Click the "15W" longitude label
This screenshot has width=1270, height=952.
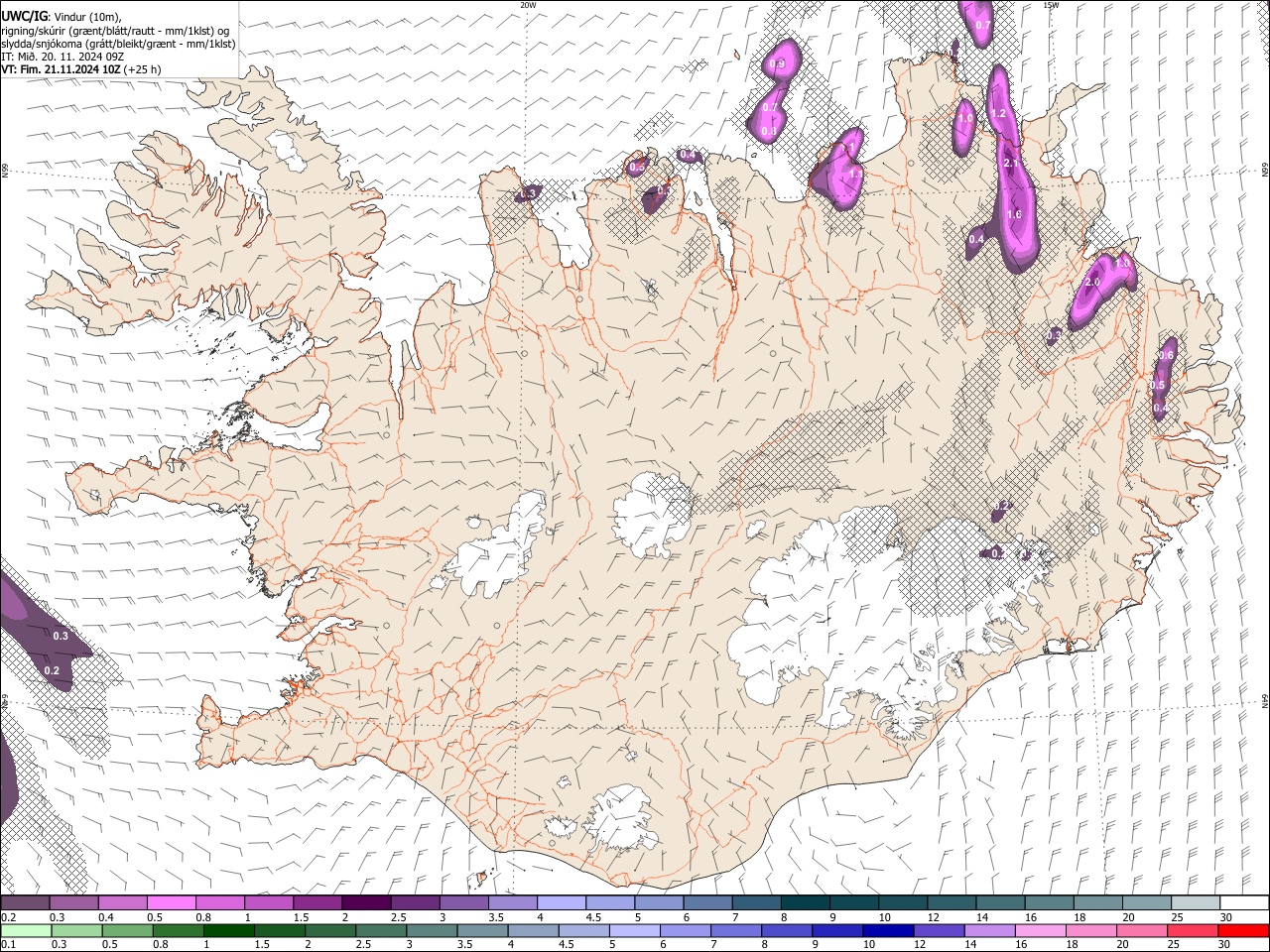pos(1051,5)
